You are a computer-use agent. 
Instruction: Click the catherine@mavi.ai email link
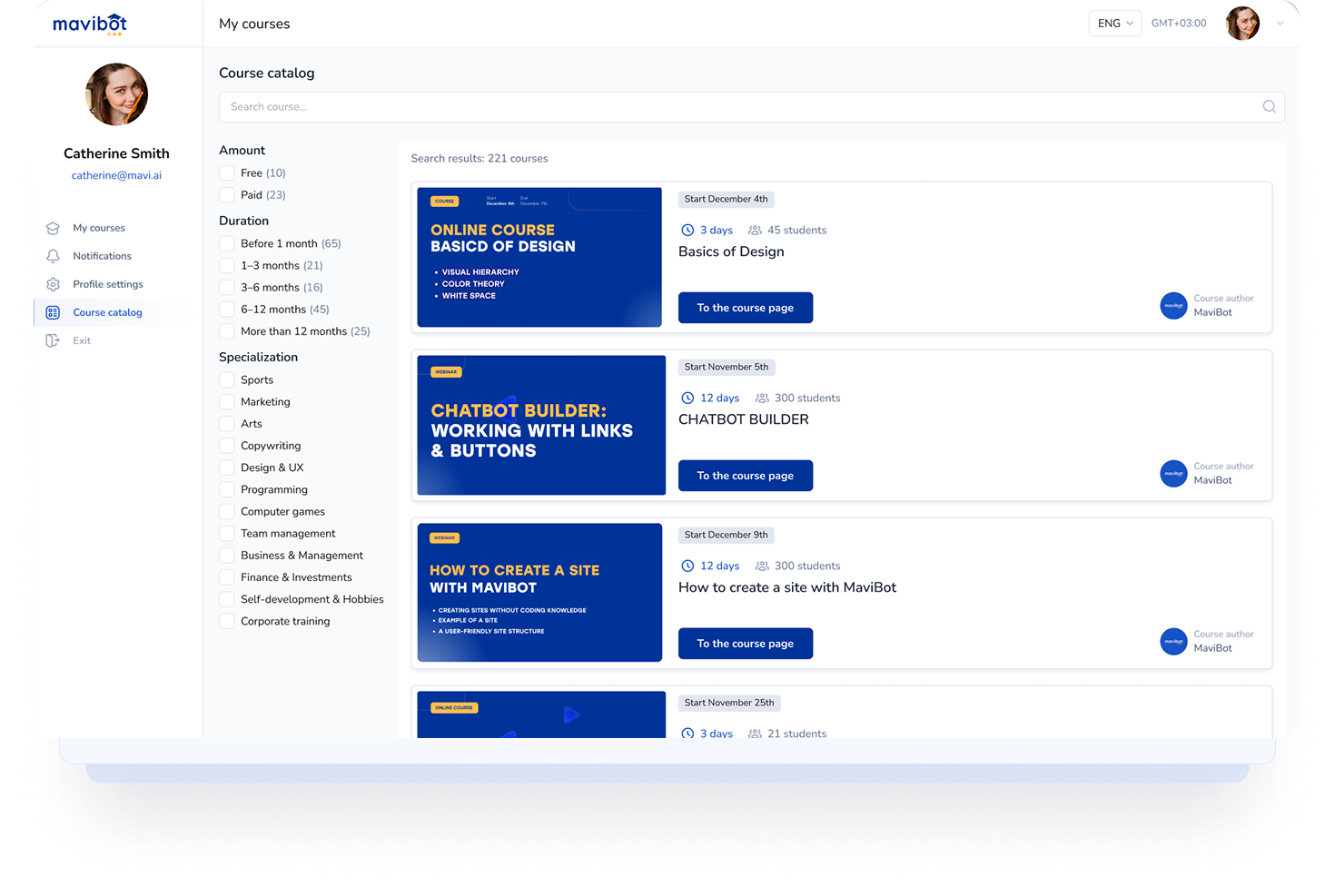coord(116,176)
